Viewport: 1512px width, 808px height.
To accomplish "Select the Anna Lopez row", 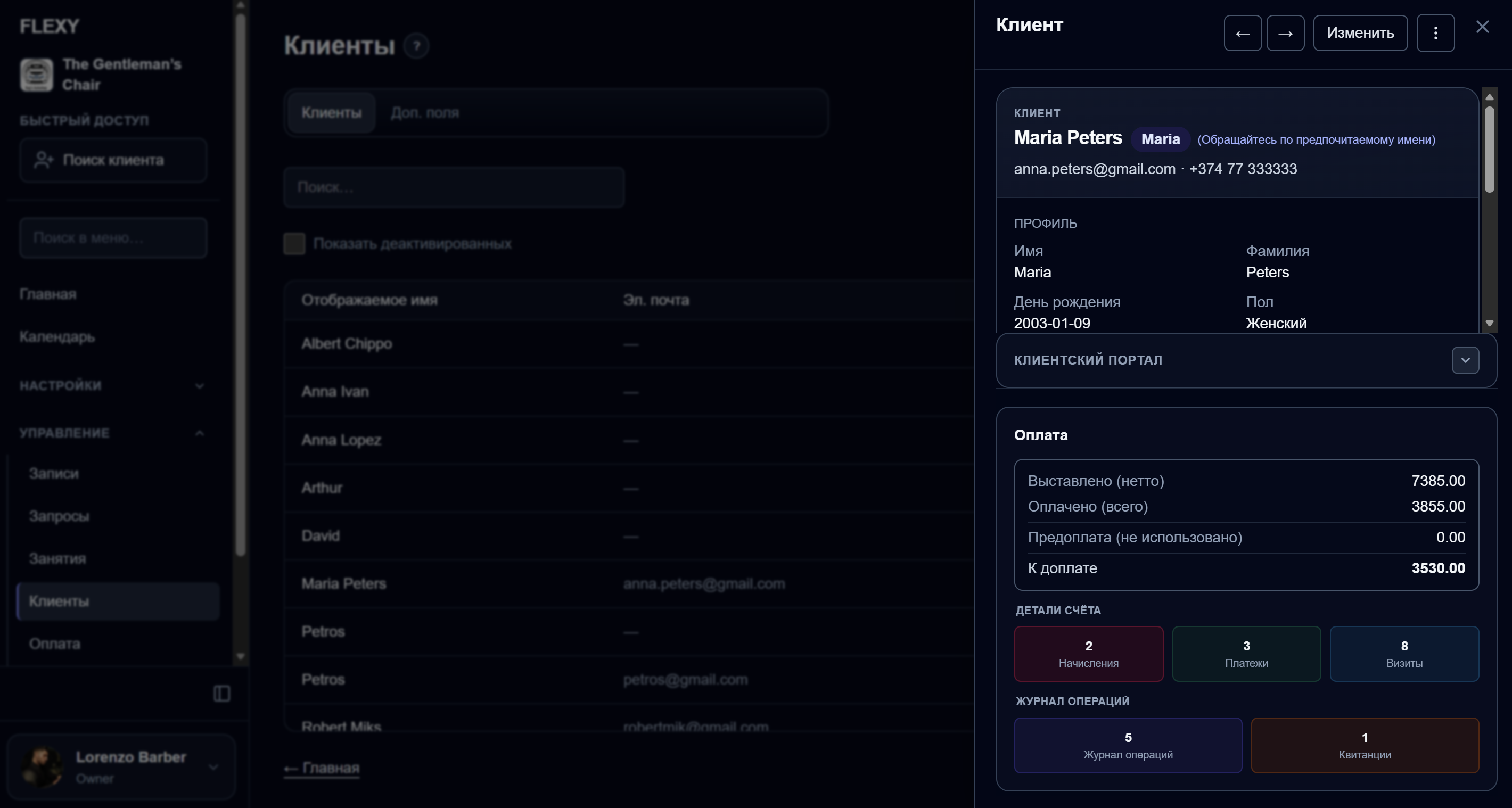I will tap(629, 440).
